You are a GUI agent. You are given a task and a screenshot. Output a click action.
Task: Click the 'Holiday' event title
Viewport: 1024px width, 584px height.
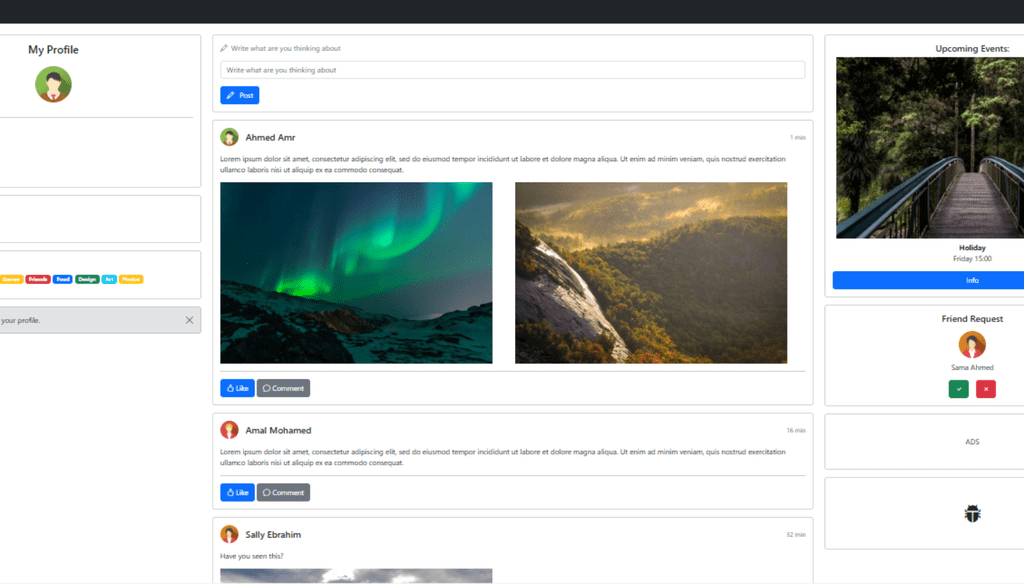pyautogui.click(x=972, y=248)
